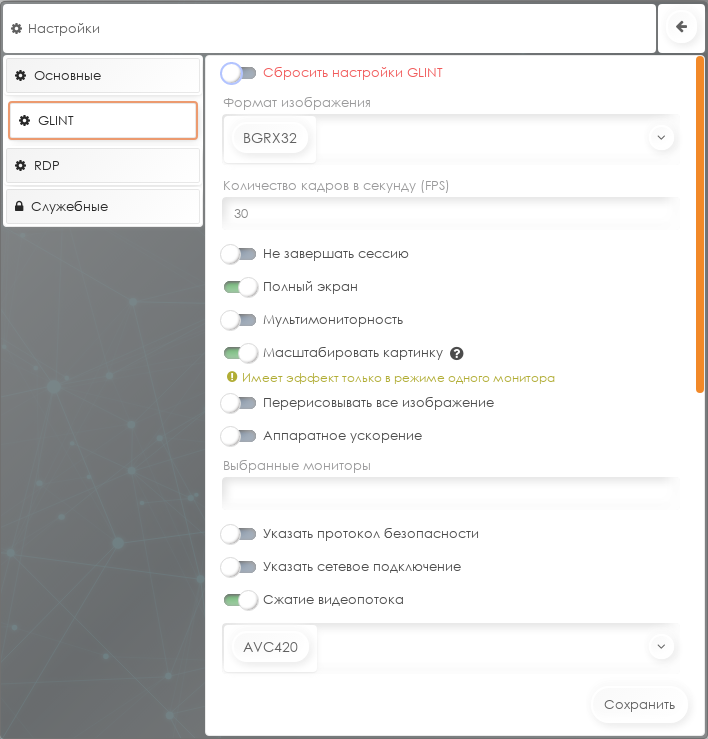
Task: Open the Выбранные мониторы selector
Action: (450, 493)
